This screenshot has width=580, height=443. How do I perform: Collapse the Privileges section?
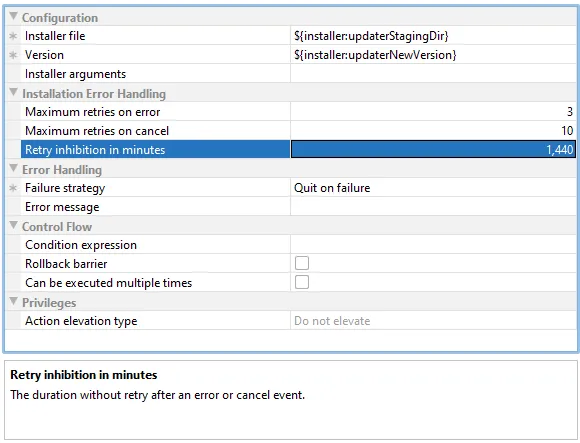13,302
